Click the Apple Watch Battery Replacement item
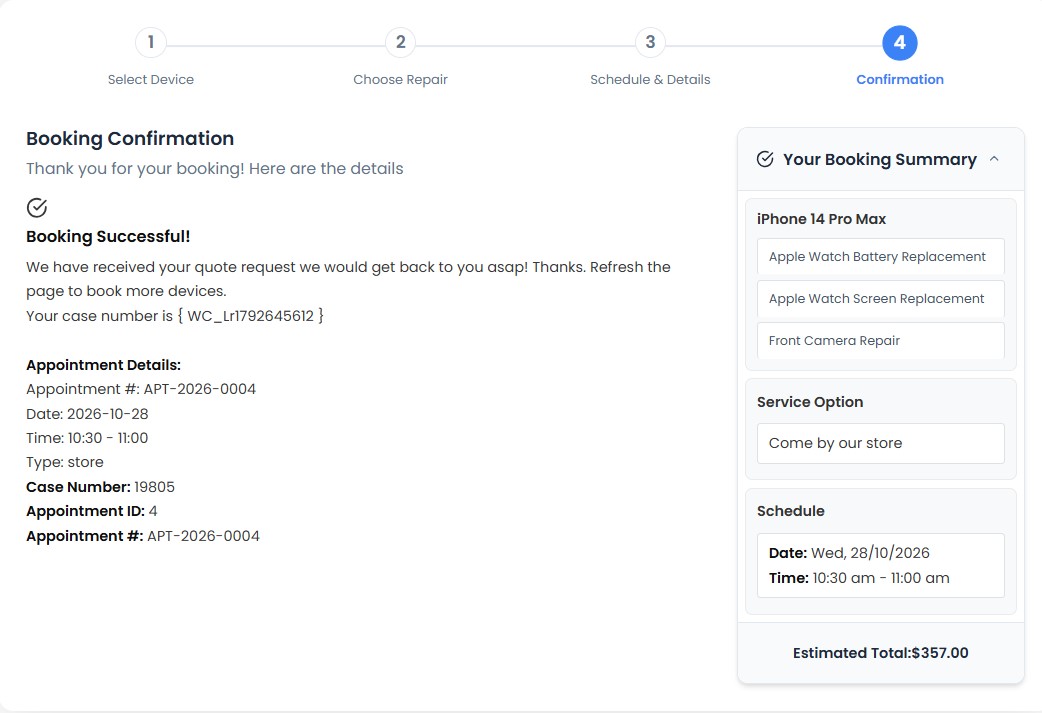 (881, 256)
